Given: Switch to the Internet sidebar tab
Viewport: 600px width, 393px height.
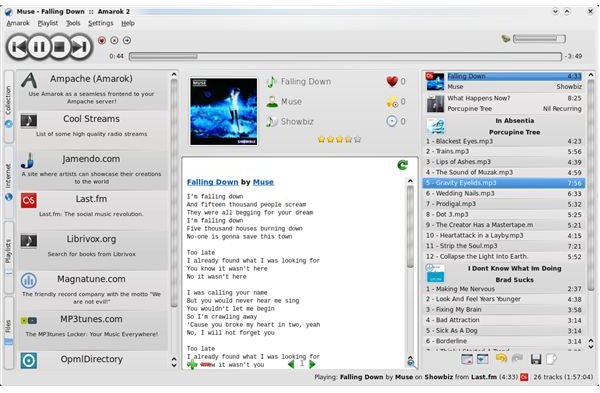Looking at the screenshot, I should 8,183.
